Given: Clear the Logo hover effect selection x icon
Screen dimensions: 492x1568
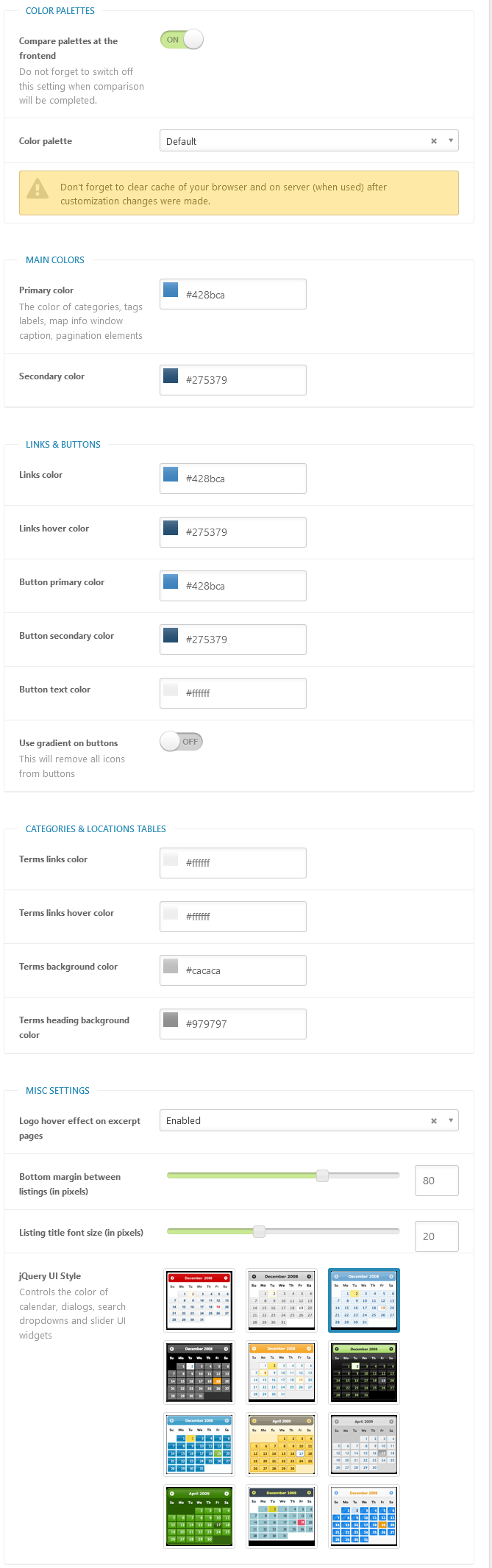Looking at the screenshot, I should pyautogui.click(x=434, y=1120).
